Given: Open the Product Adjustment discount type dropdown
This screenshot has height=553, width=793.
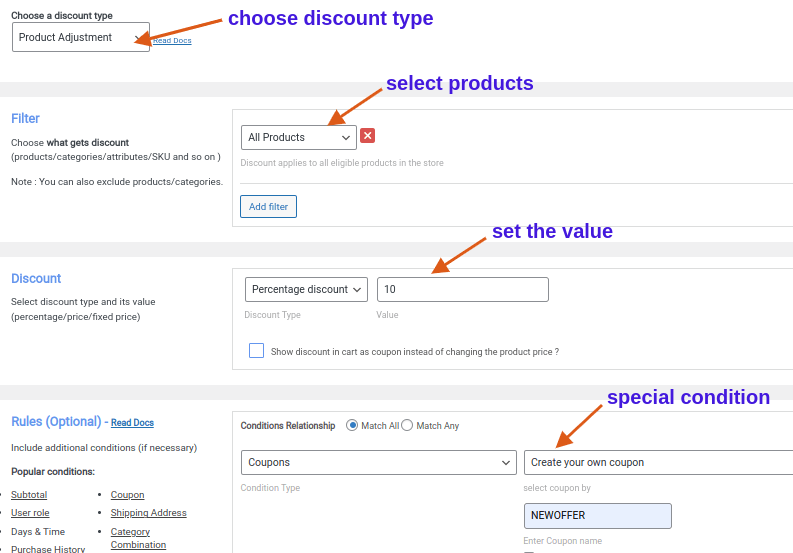Looking at the screenshot, I should pyautogui.click(x=80, y=38).
